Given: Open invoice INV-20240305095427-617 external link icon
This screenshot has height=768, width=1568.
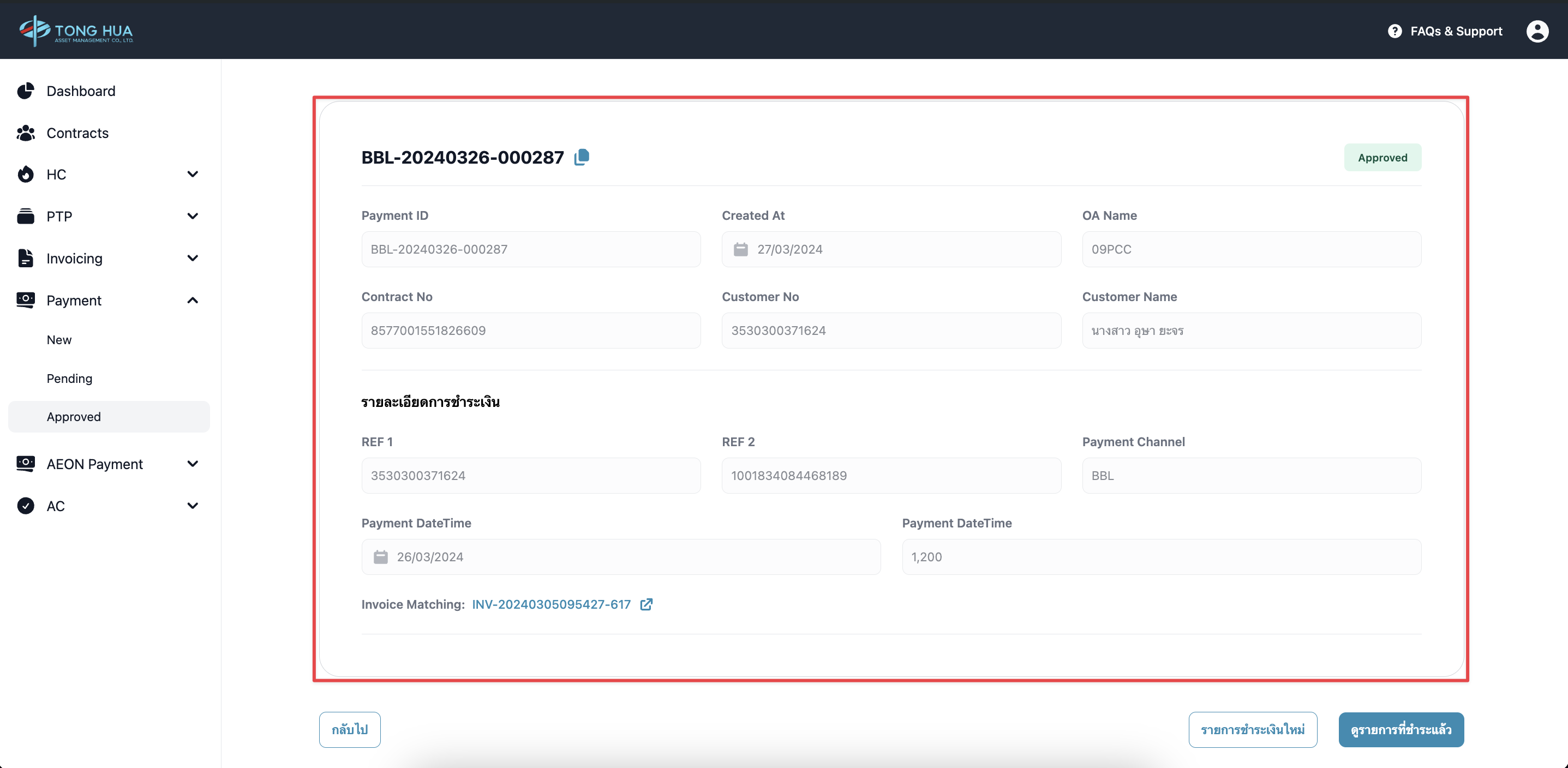Looking at the screenshot, I should tap(647, 604).
